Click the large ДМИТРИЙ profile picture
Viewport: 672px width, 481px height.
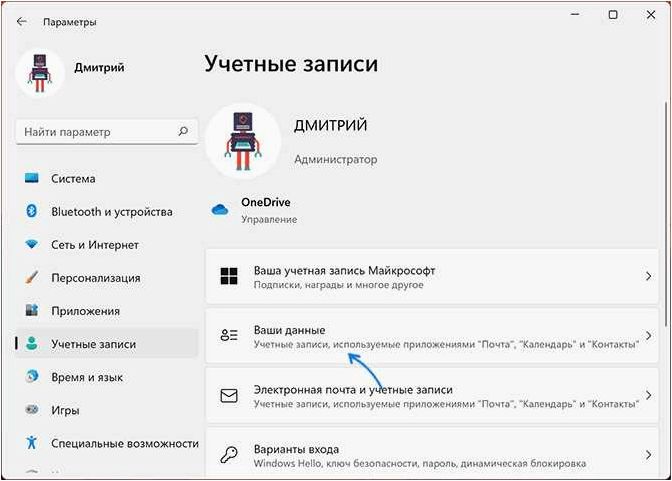pos(243,141)
